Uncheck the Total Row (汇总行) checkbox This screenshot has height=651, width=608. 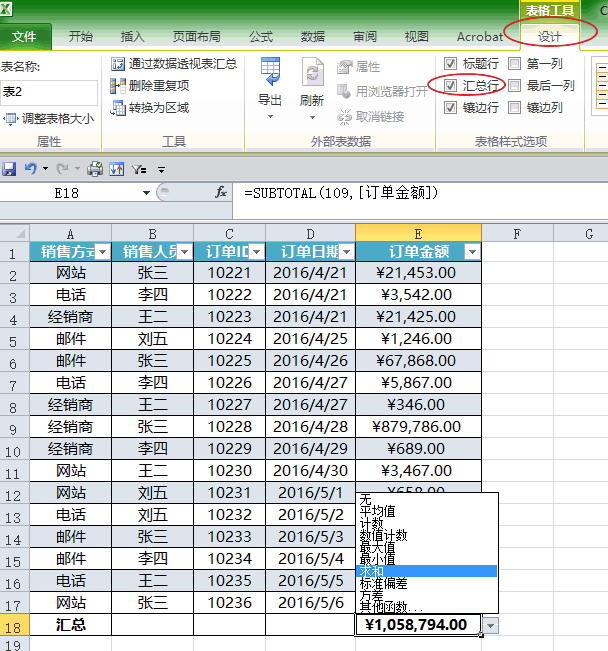pyautogui.click(x=450, y=86)
